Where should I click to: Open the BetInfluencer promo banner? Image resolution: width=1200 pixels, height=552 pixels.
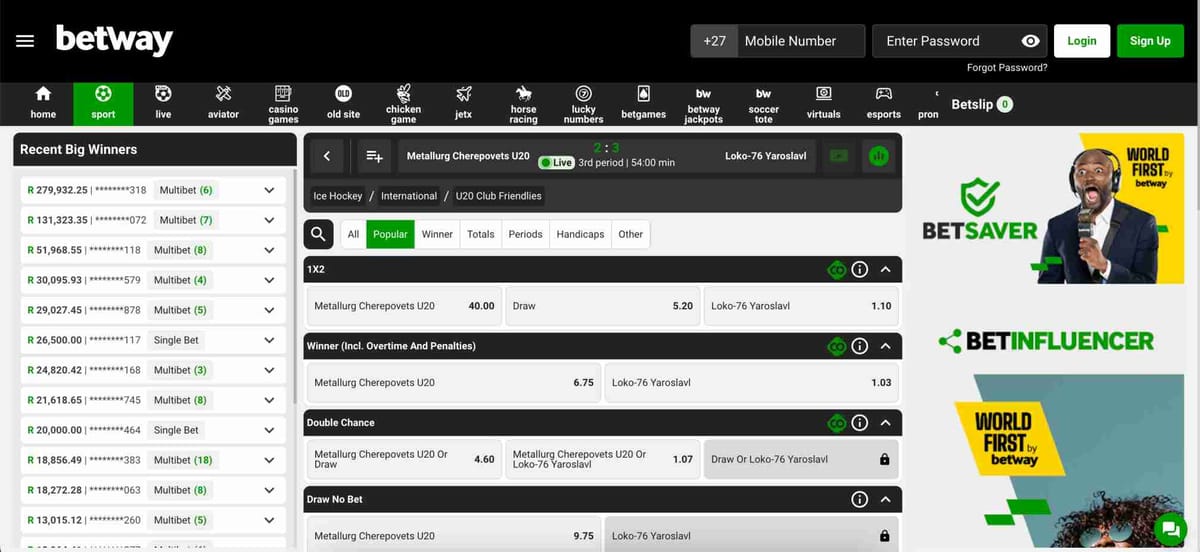1047,340
